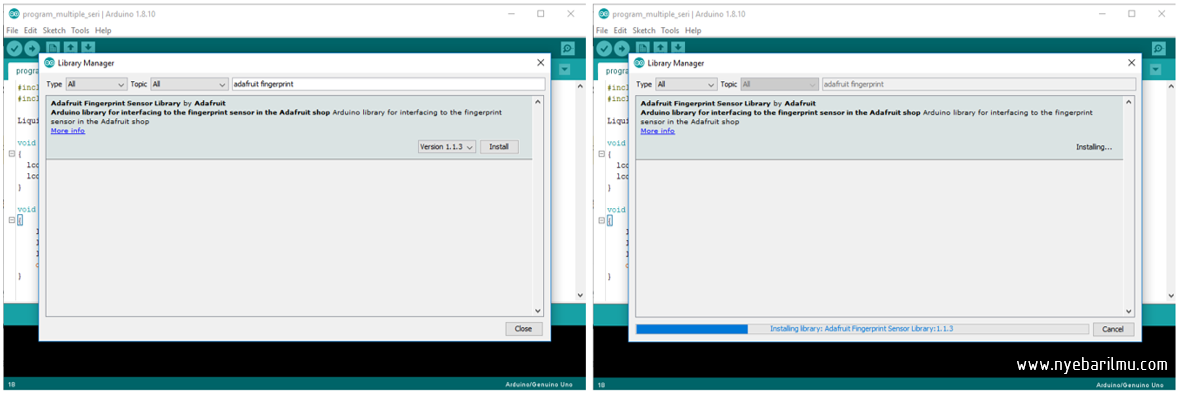Click editor scroll-down arrow in left Arduino window
Screen dimensions: 1181x395
[x=580, y=295]
